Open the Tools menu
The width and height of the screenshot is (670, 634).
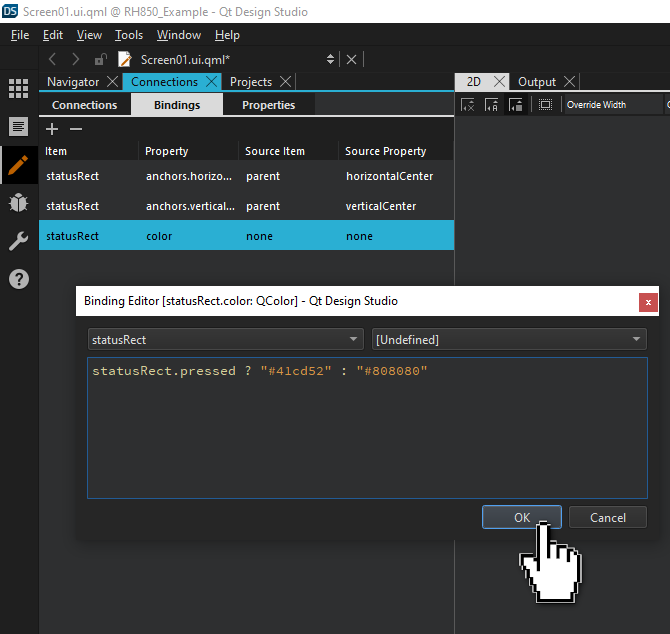point(128,35)
